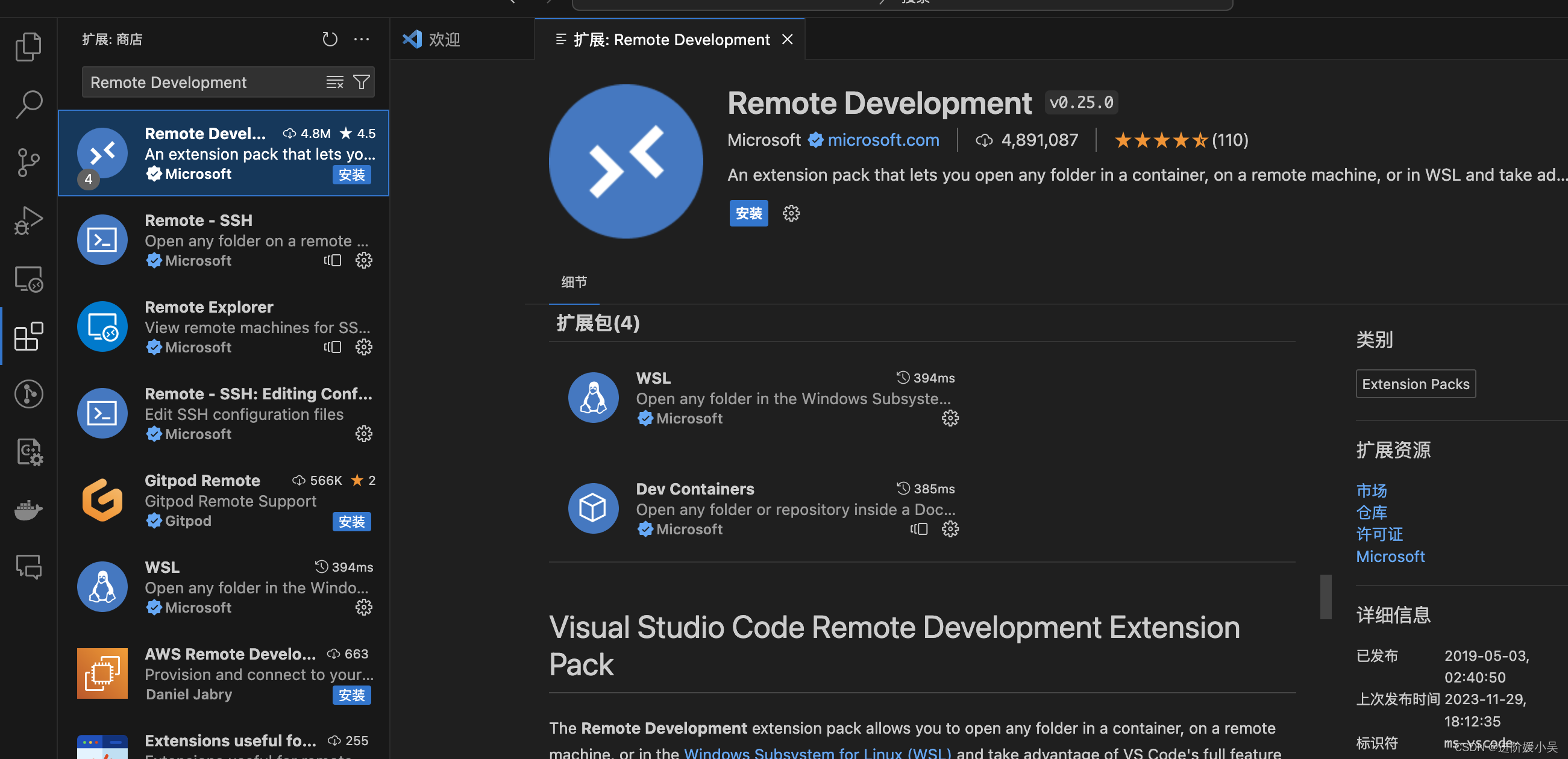Click remote indicator icon on Remote Explorer row

(x=333, y=347)
